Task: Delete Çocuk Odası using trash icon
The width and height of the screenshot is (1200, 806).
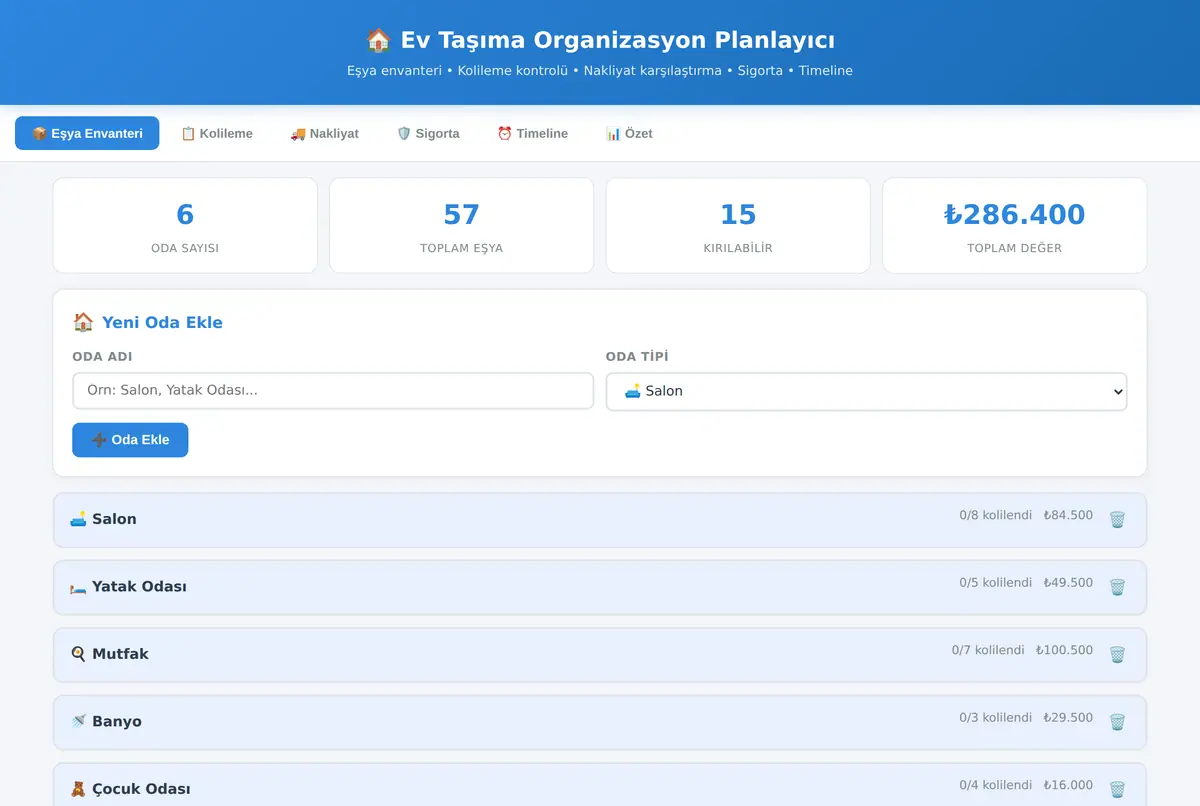Action: click(1117, 789)
